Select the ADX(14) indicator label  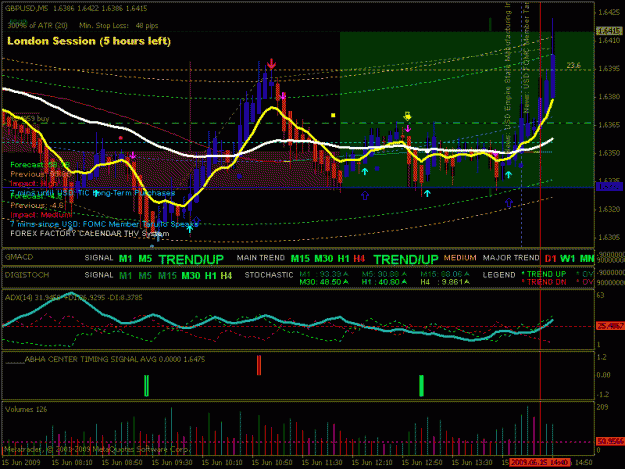[x=73, y=297]
